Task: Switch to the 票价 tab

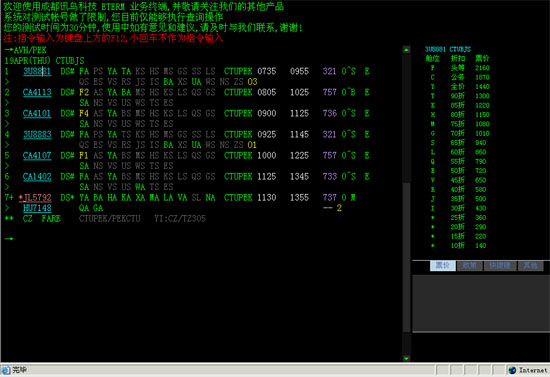Action: pyautogui.click(x=443, y=265)
